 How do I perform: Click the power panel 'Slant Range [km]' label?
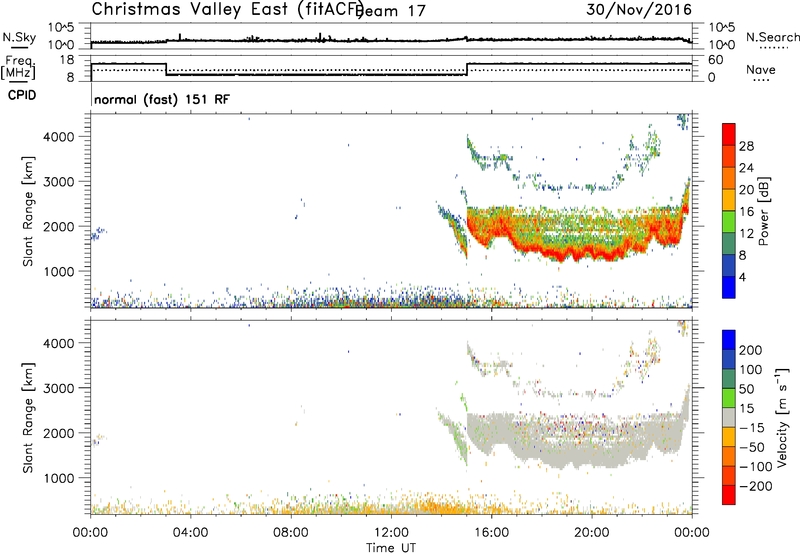tap(28, 211)
